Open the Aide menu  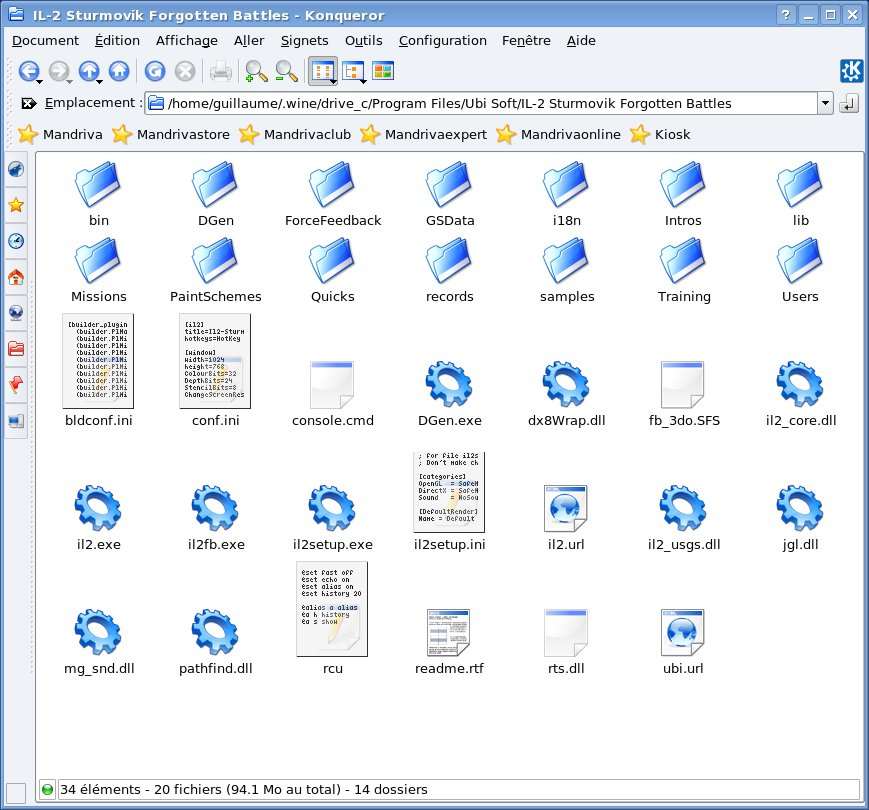click(581, 40)
